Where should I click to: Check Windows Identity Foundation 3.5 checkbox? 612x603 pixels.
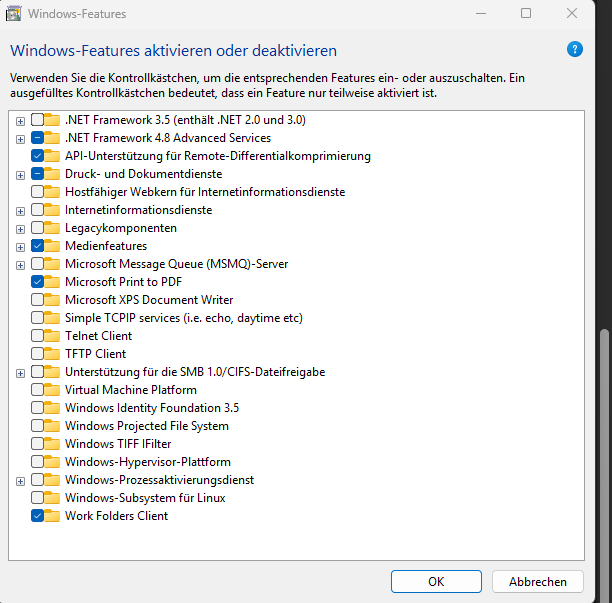(37, 408)
